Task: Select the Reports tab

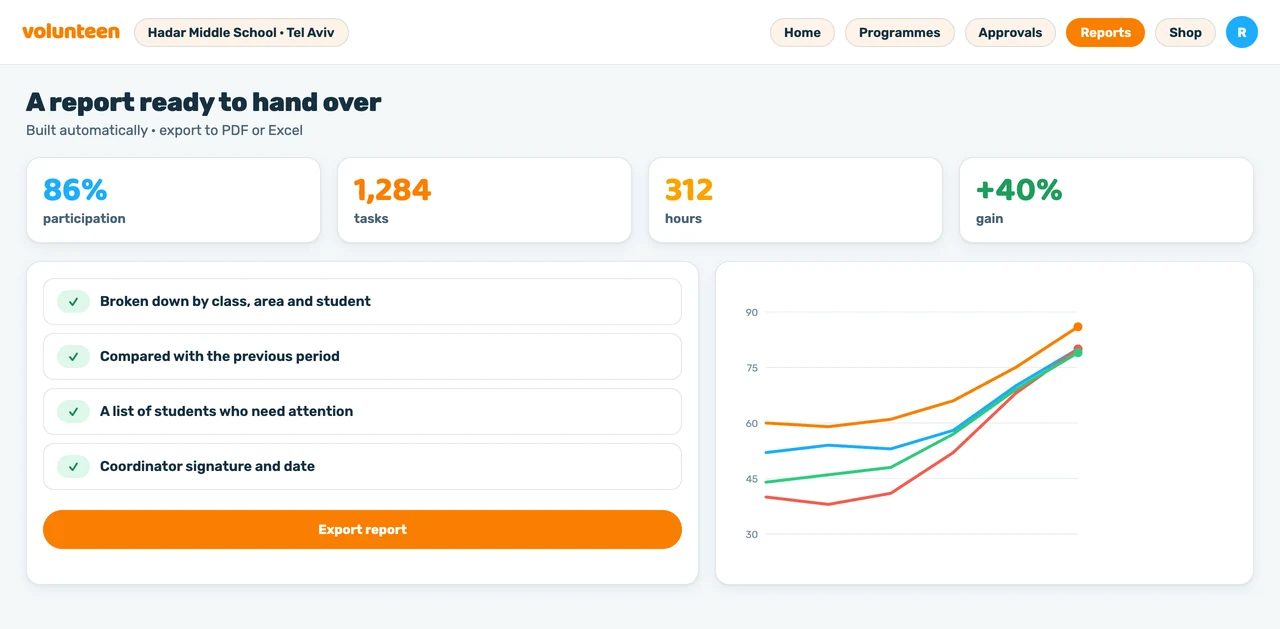Action: click(x=1105, y=32)
